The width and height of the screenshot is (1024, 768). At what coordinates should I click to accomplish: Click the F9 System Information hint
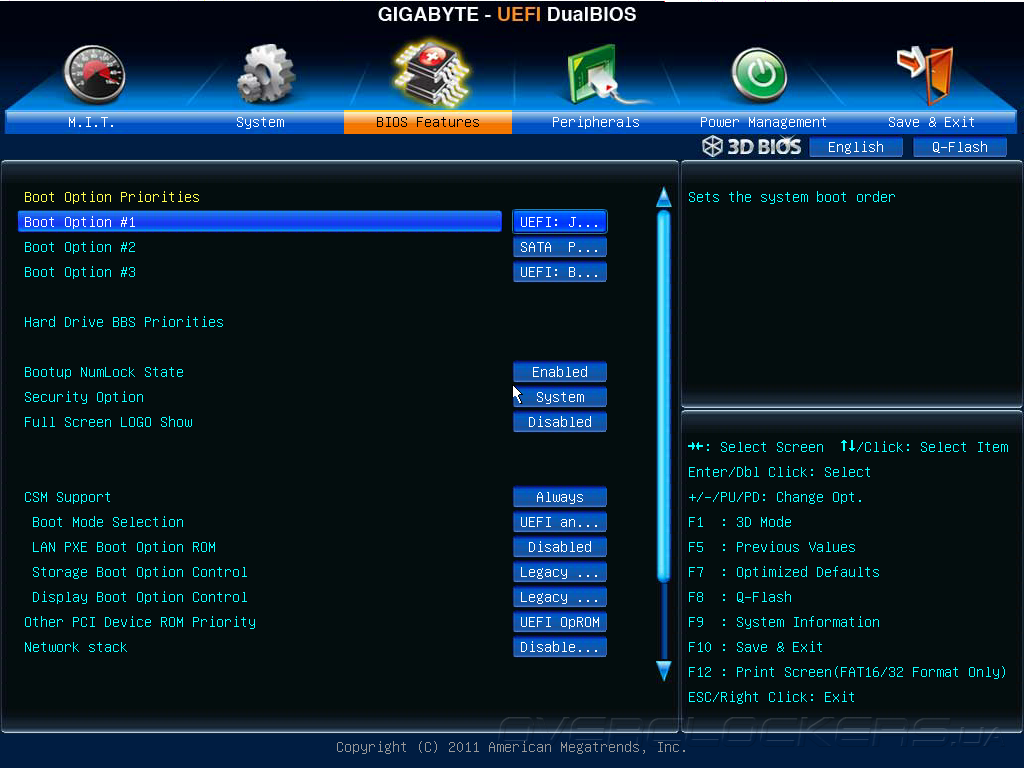pyautogui.click(x=784, y=622)
